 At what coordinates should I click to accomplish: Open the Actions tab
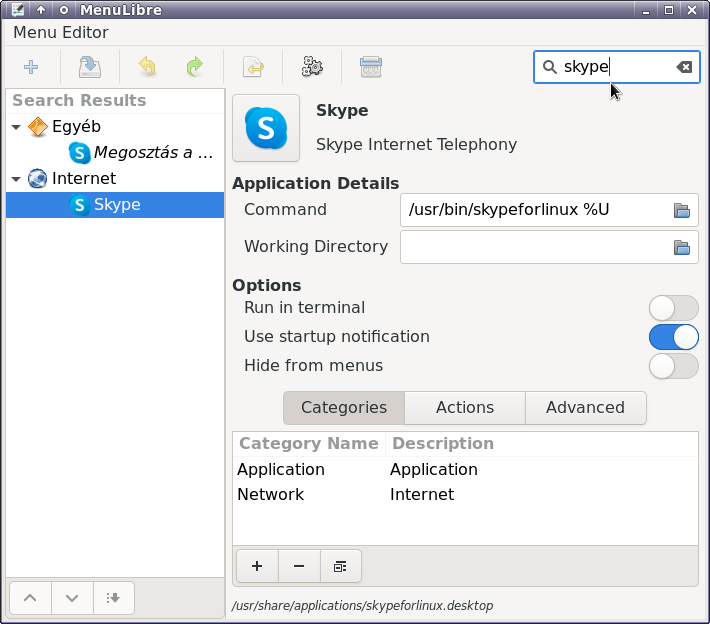(x=465, y=408)
